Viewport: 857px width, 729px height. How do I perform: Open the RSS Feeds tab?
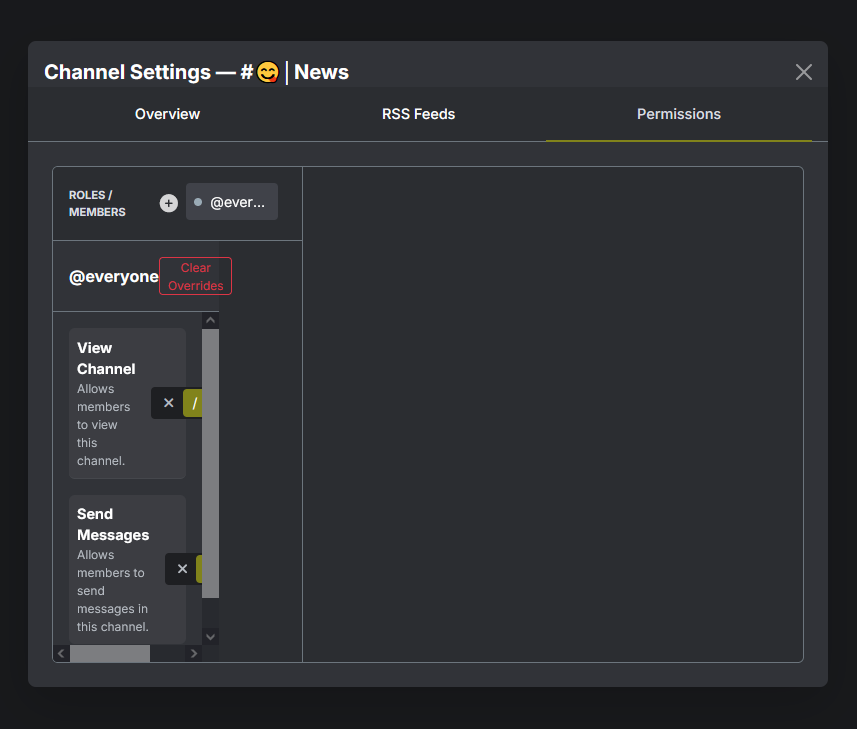click(418, 114)
